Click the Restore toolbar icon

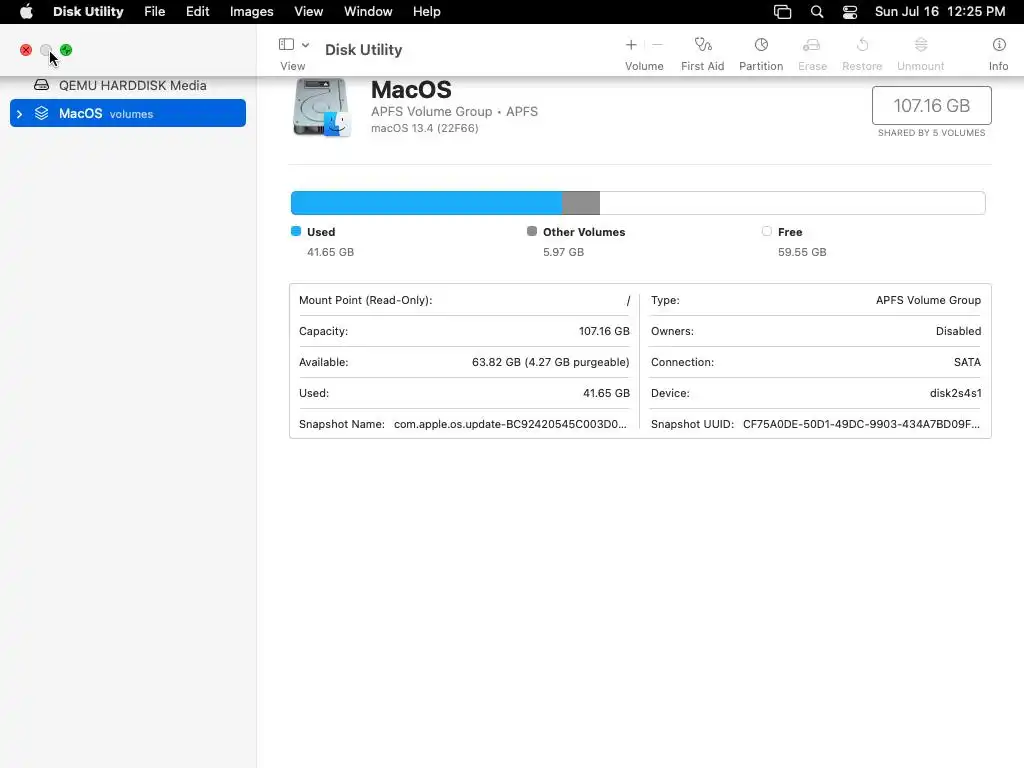[862, 44]
